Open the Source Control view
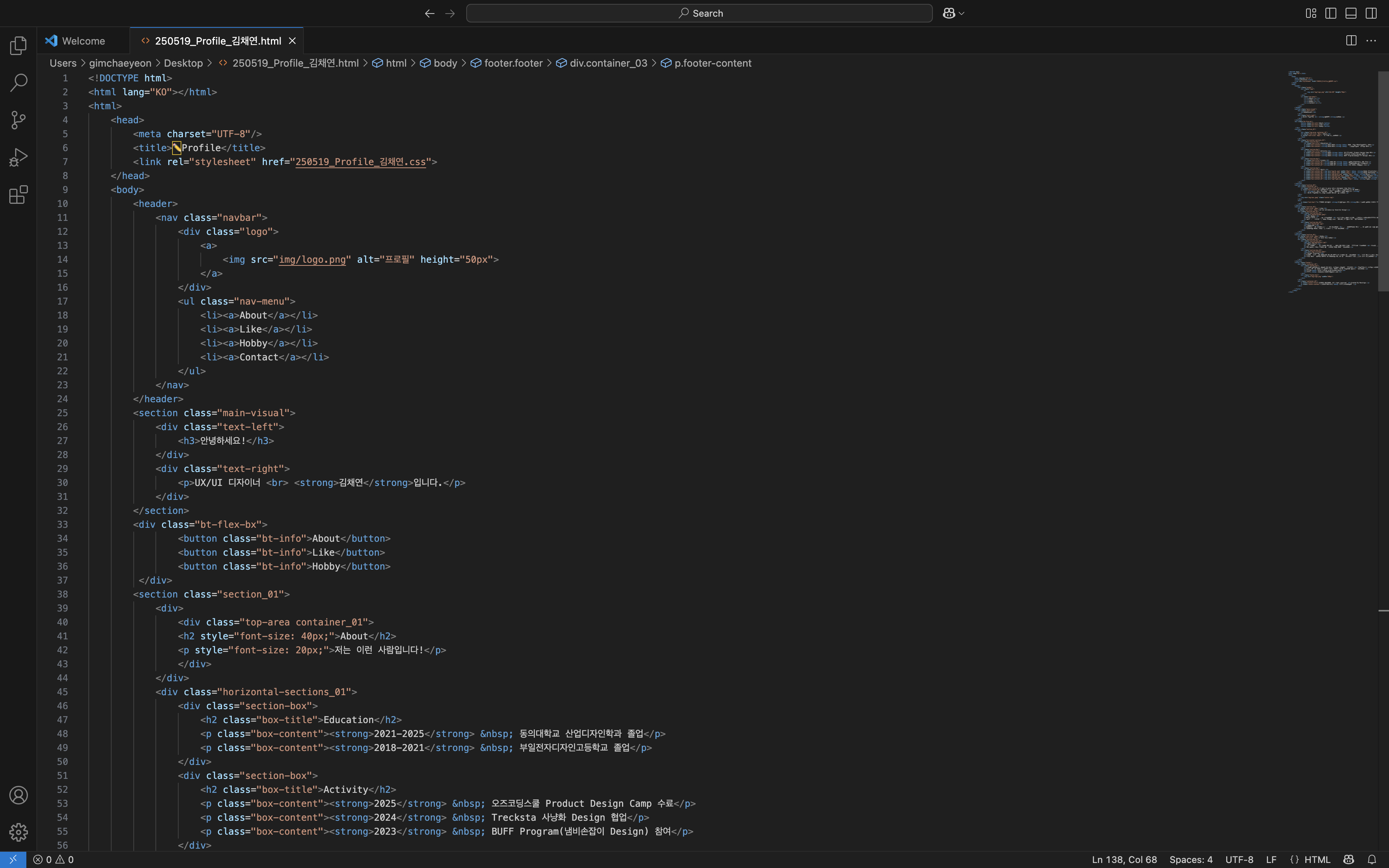 click(x=18, y=120)
